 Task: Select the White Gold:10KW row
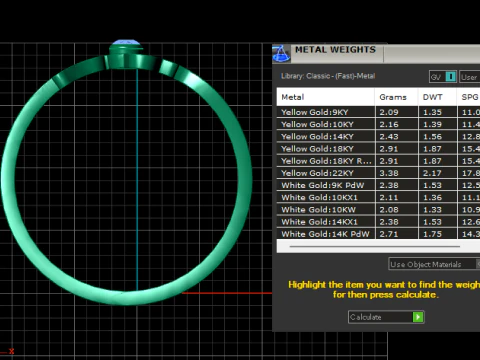pos(378,210)
